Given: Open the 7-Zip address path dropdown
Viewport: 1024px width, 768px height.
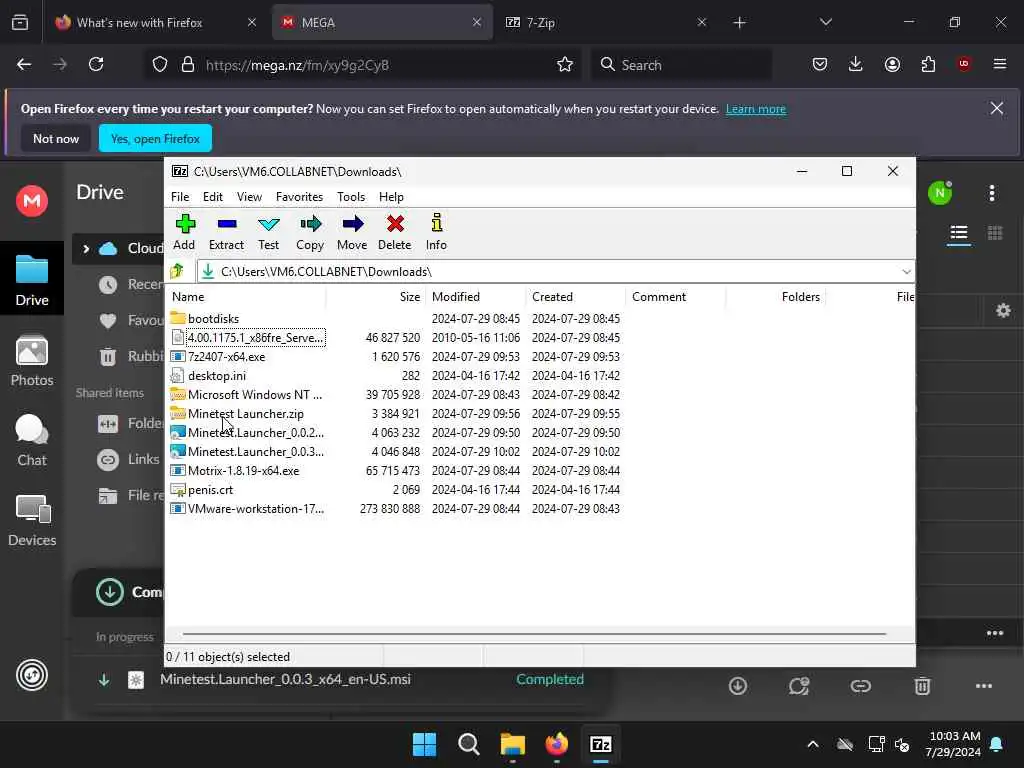Looking at the screenshot, I should 906,272.
